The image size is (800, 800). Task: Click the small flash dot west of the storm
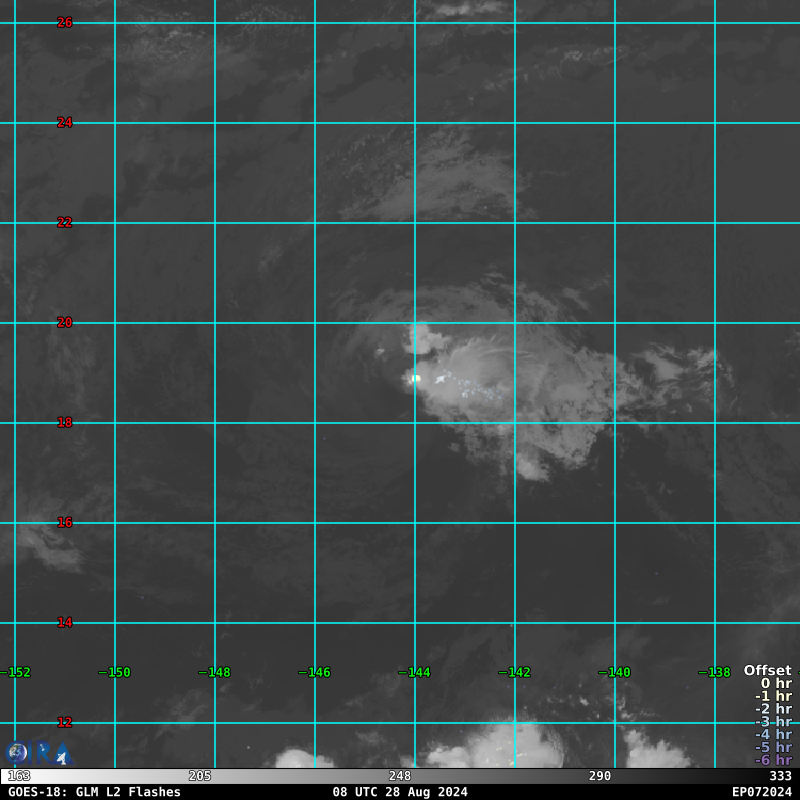coord(379,351)
